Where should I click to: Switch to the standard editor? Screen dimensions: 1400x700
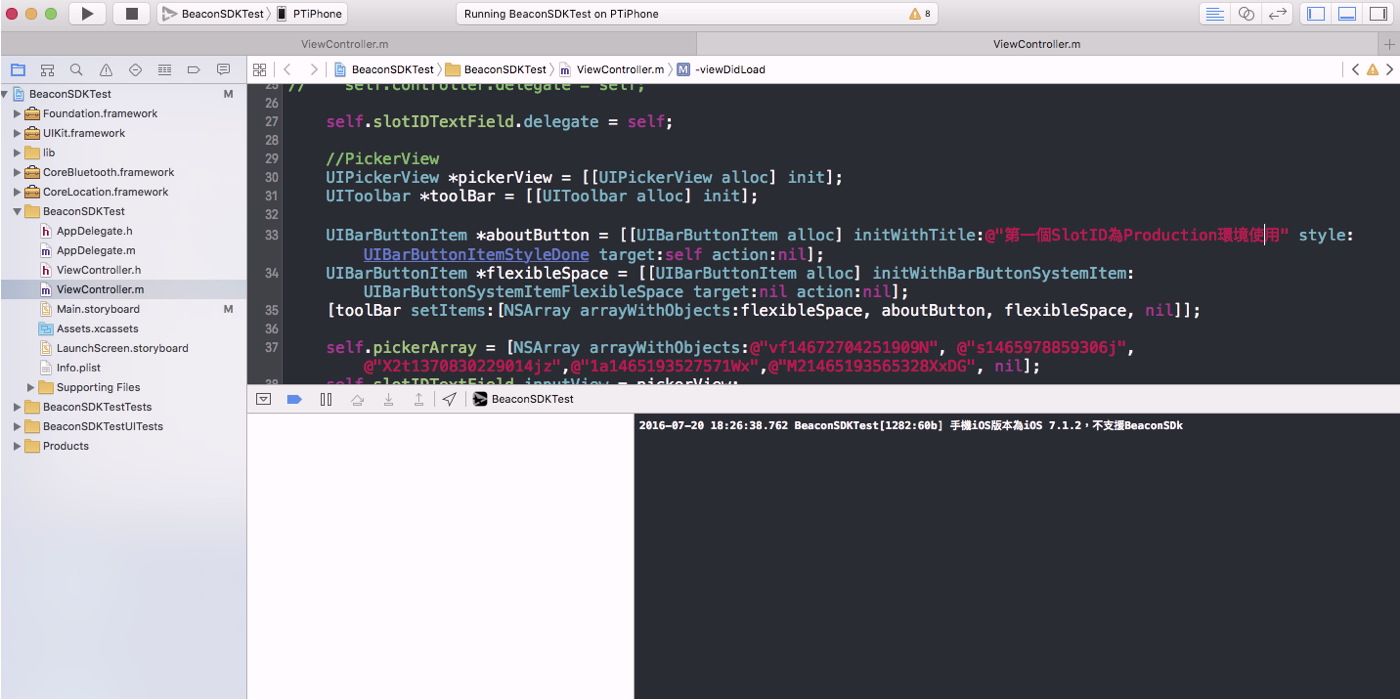pyautogui.click(x=1214, y=14)
